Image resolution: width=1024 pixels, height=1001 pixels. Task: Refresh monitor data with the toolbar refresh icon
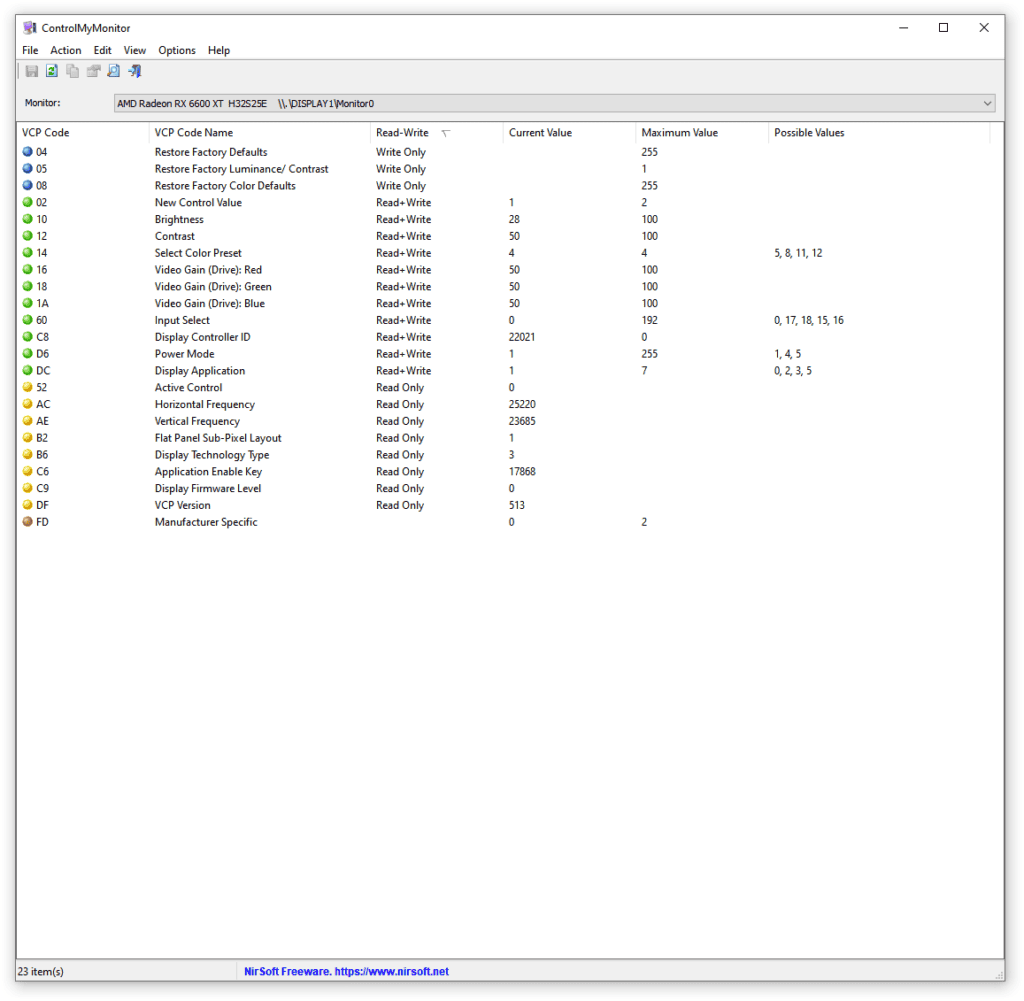tap(51, 71)
